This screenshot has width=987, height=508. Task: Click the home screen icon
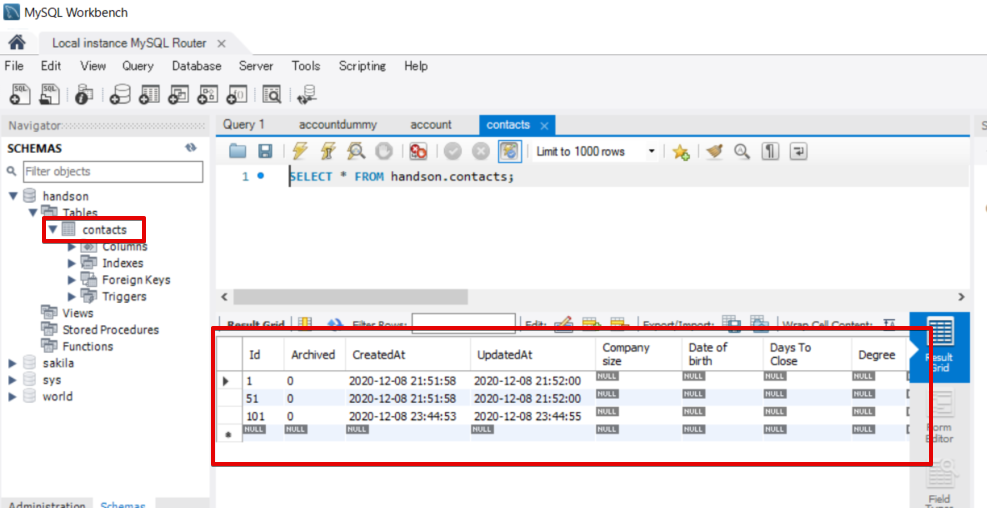pyautogui.click(x=17, y=43)
